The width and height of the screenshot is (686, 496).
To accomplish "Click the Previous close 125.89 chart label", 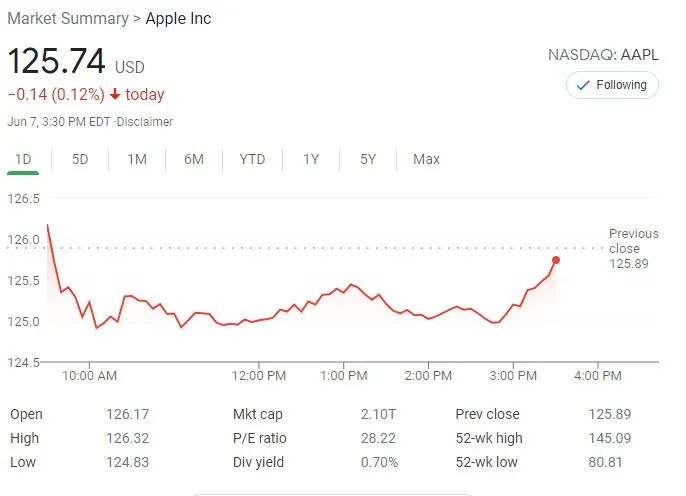I will pos(633,248).
